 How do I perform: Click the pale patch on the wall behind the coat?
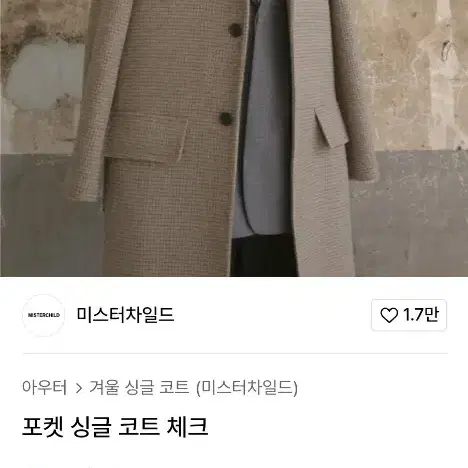[x=45, y=74]
